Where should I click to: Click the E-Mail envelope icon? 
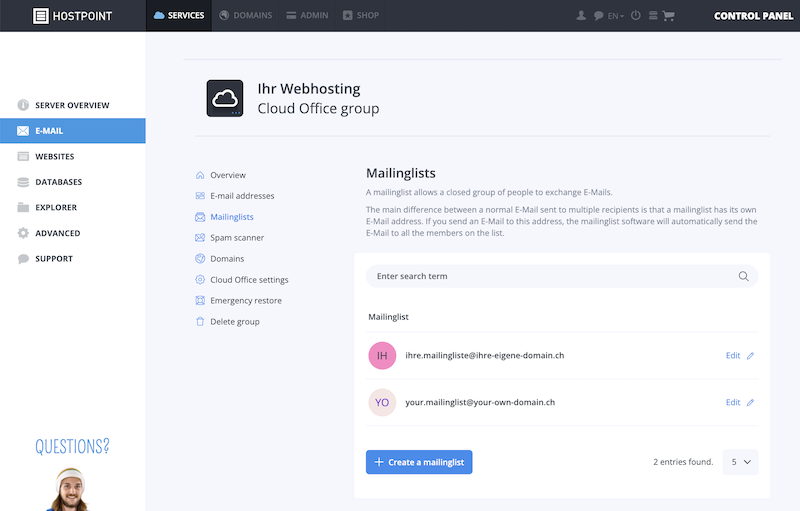[x=23, y=131]
